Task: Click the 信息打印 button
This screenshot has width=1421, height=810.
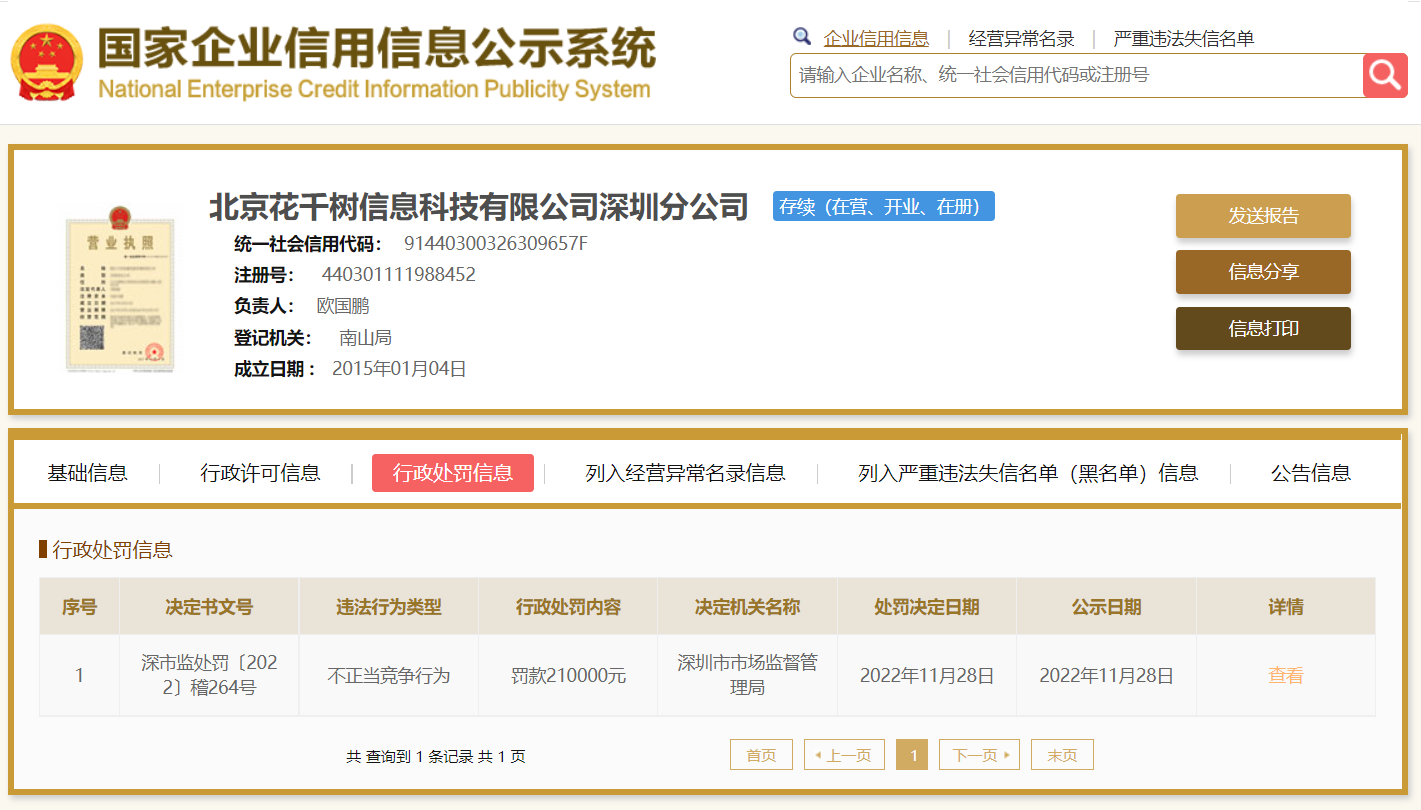Action: pyautogui.click(x=1263, y=328)
